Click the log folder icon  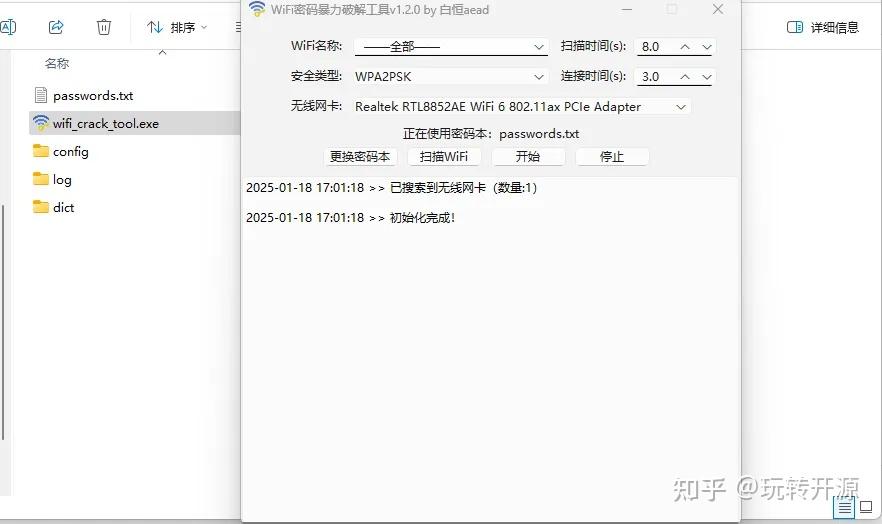tap(40, 178)
